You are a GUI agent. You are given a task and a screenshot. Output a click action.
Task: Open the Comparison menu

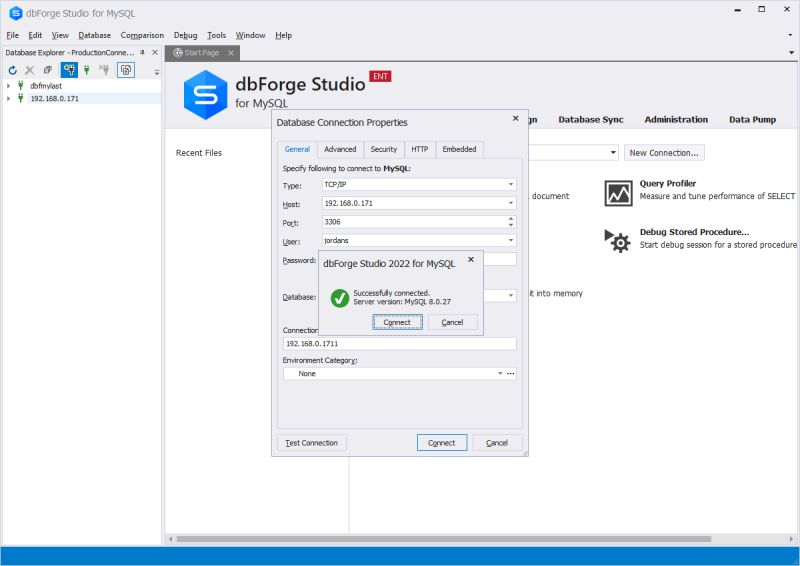coord(142,35)
